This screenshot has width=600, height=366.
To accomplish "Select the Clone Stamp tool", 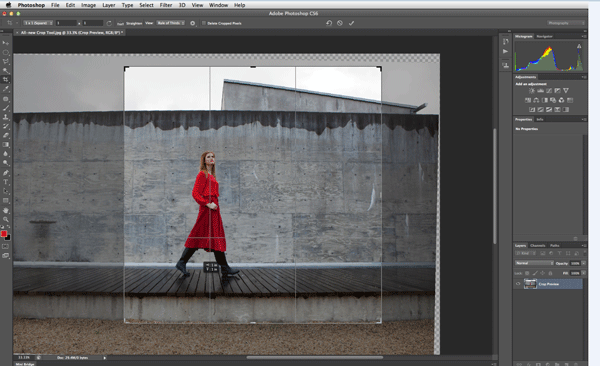I will (5, 117).
